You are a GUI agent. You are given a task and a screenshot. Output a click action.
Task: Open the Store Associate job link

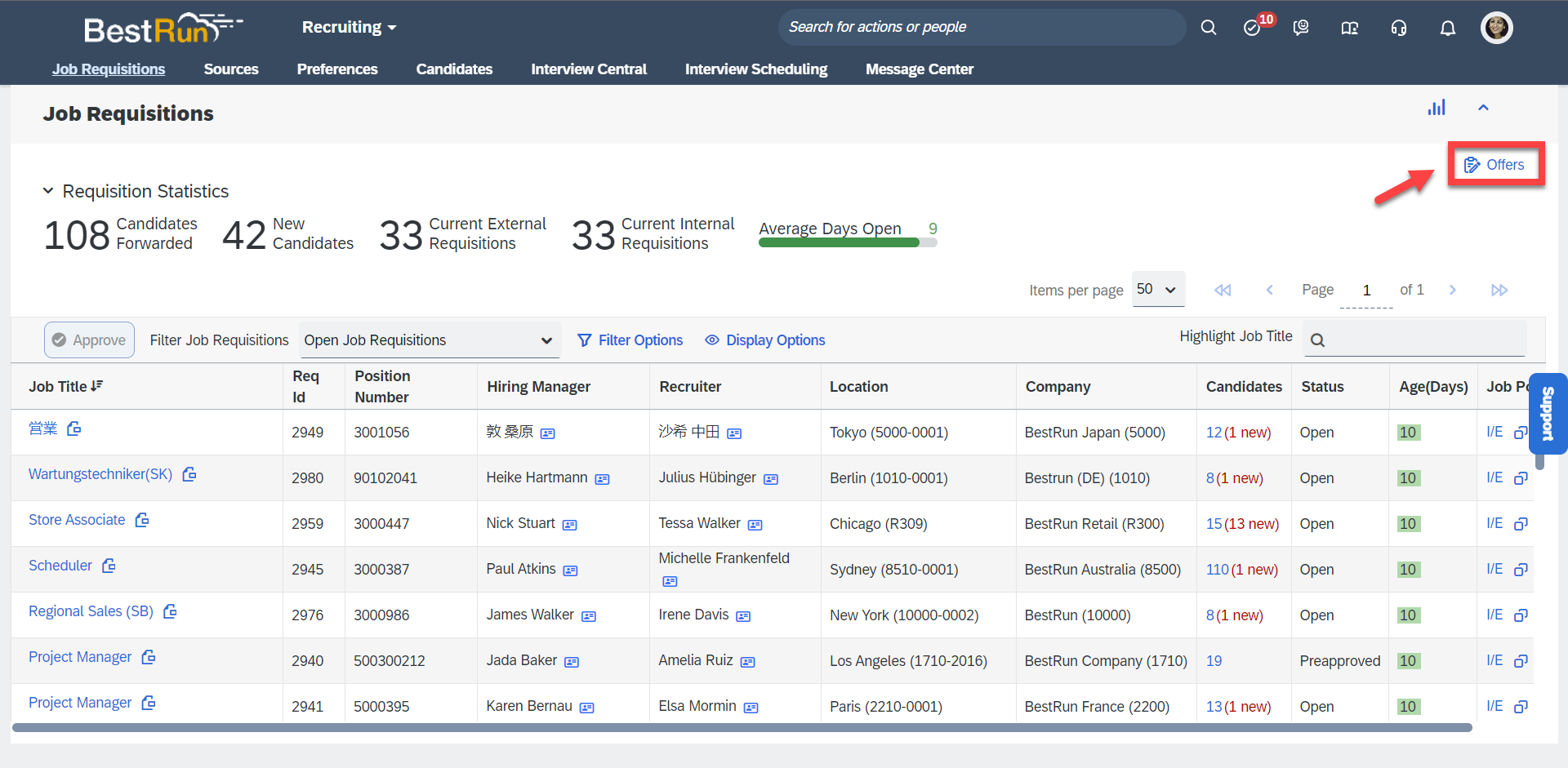(77, 520)
